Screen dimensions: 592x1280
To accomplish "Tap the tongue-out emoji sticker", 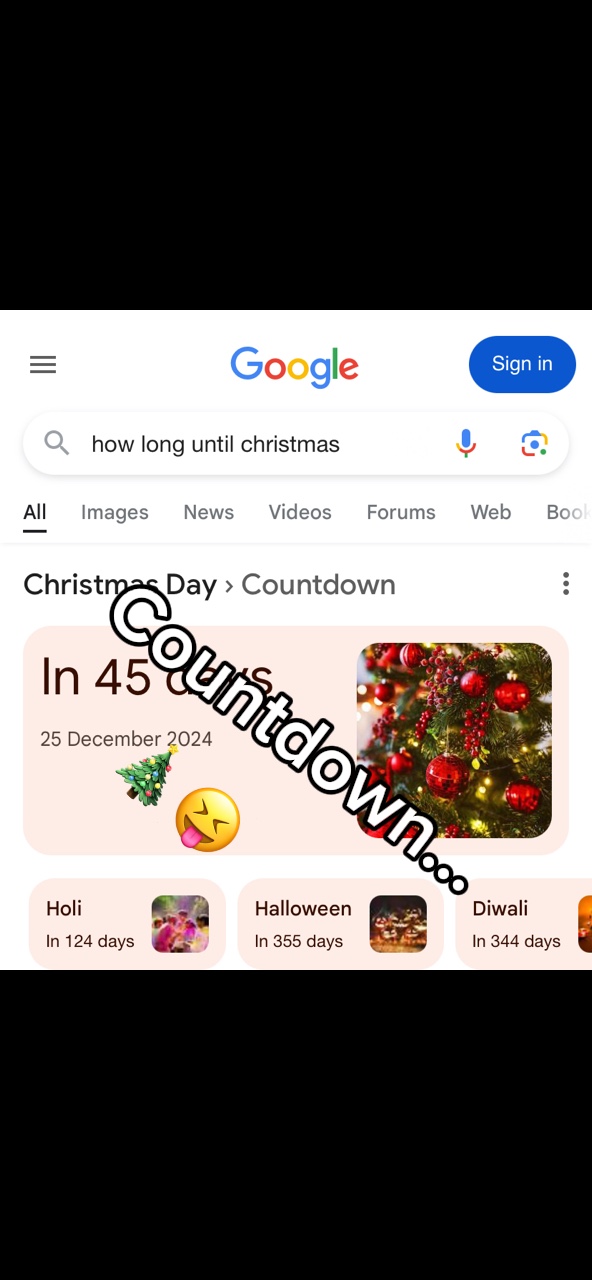I will pos(208,819).
